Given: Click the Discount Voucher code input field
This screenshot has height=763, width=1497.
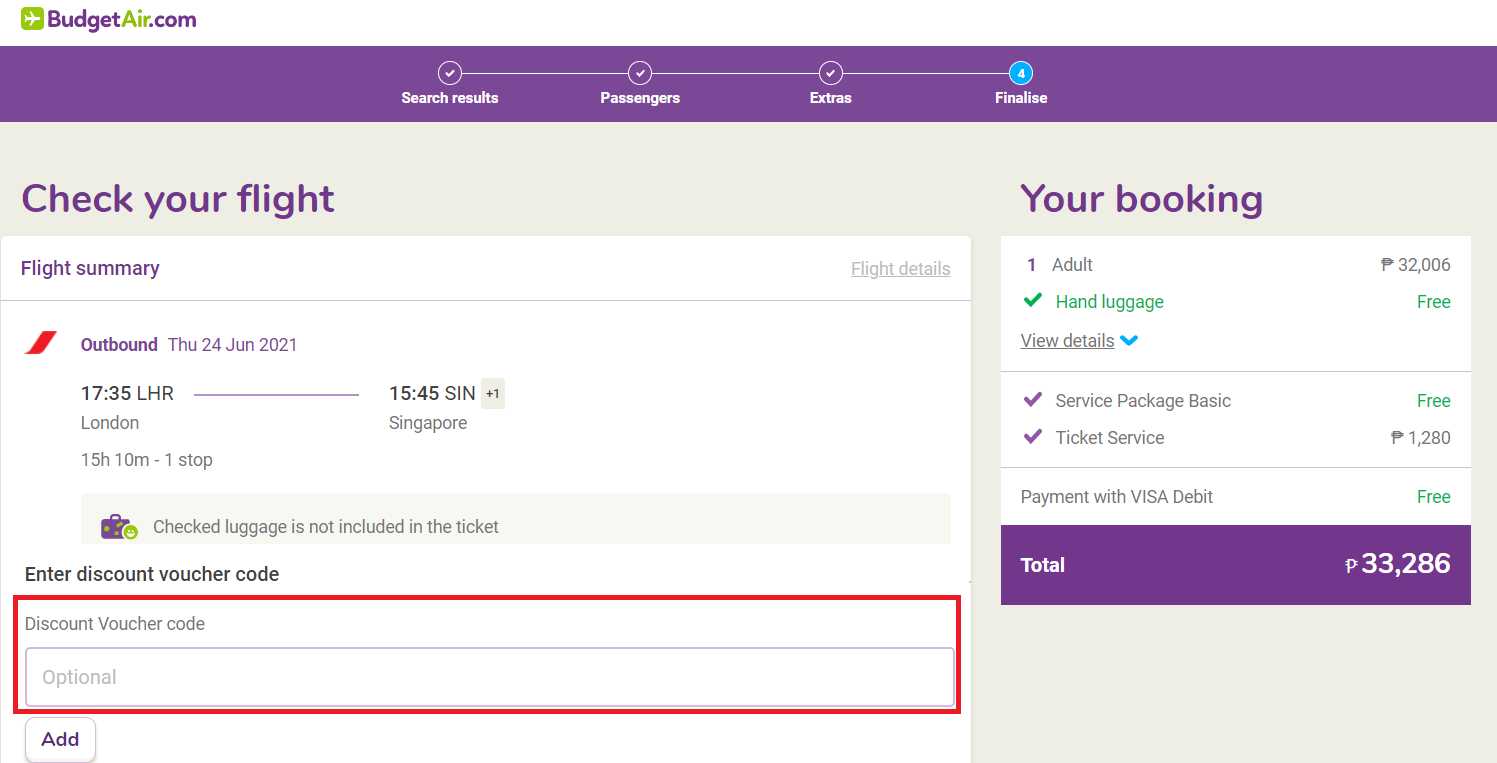Looking at the screenshot, I should 489,677.
